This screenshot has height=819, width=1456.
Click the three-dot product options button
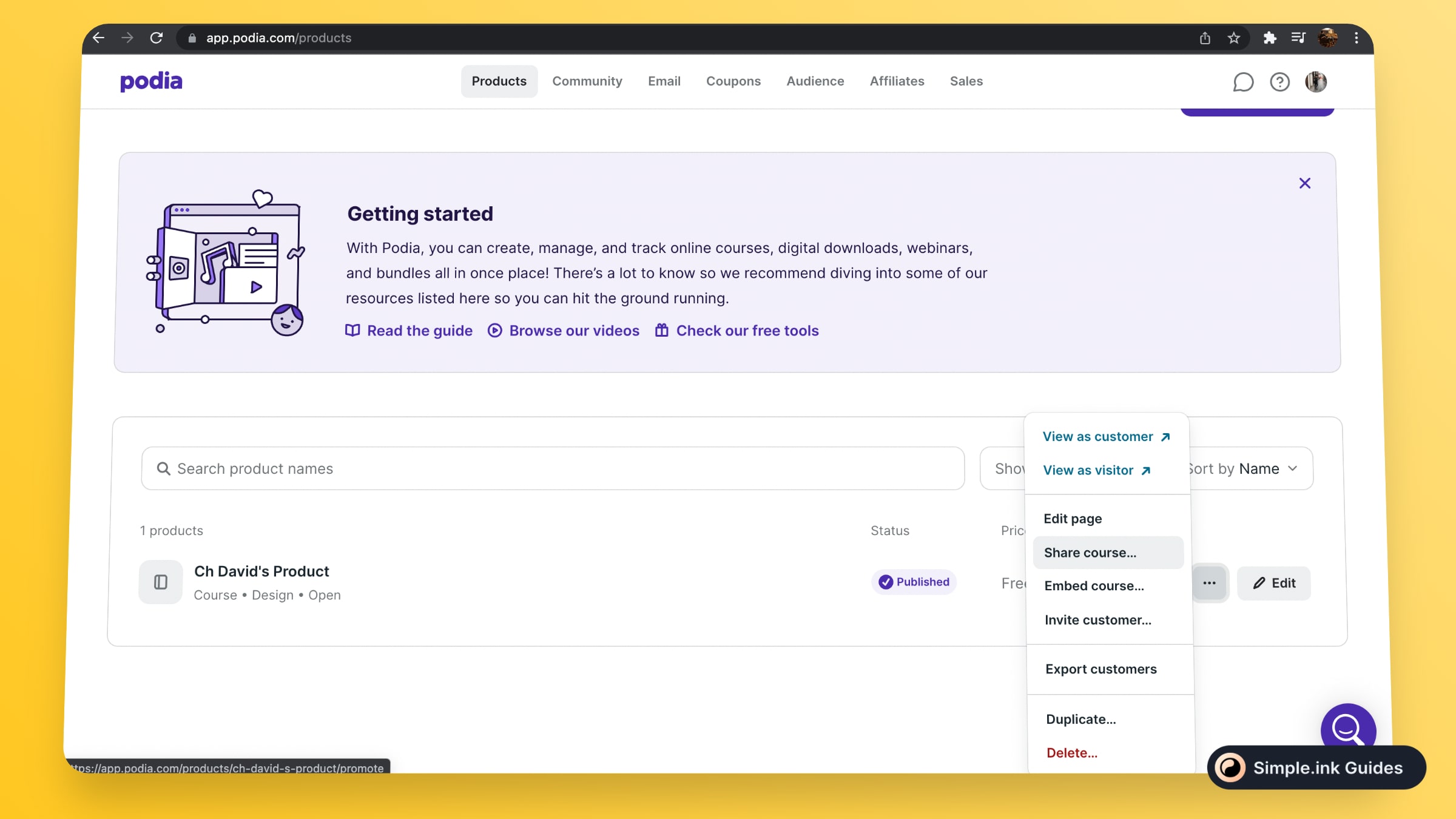point(1209,583)
